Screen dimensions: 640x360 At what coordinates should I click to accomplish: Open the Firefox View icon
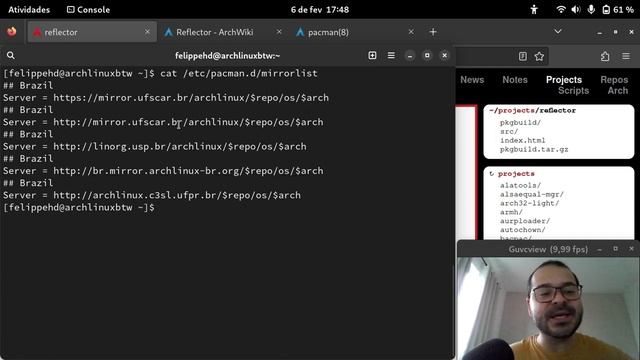[12, 32]
